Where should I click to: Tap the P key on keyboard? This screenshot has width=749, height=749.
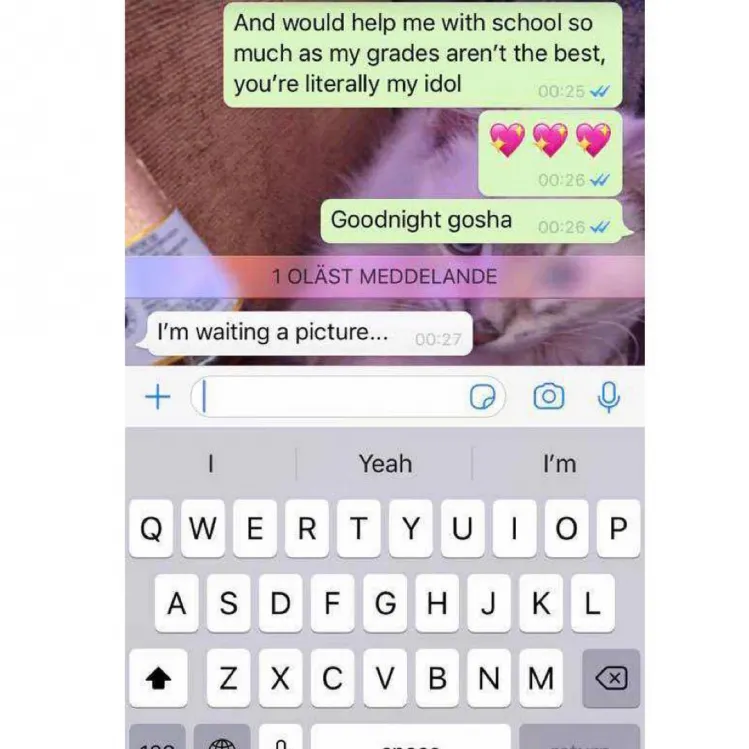[x=619, y=528]
